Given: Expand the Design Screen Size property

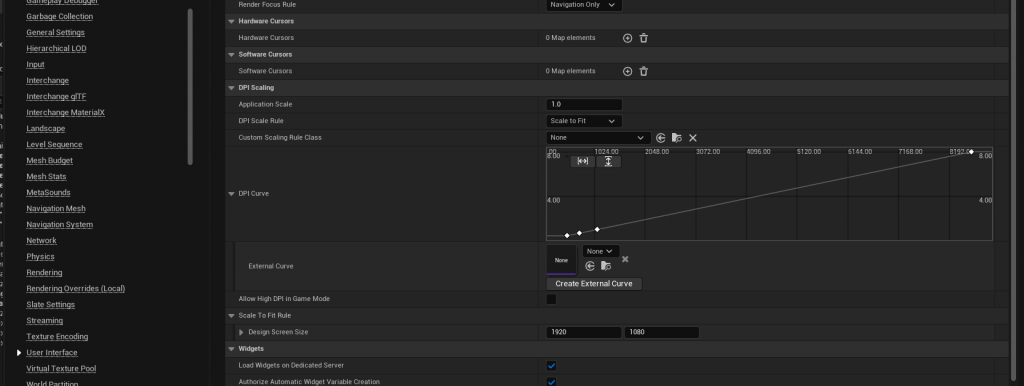Looking at the screenshot, I should 241,332.
